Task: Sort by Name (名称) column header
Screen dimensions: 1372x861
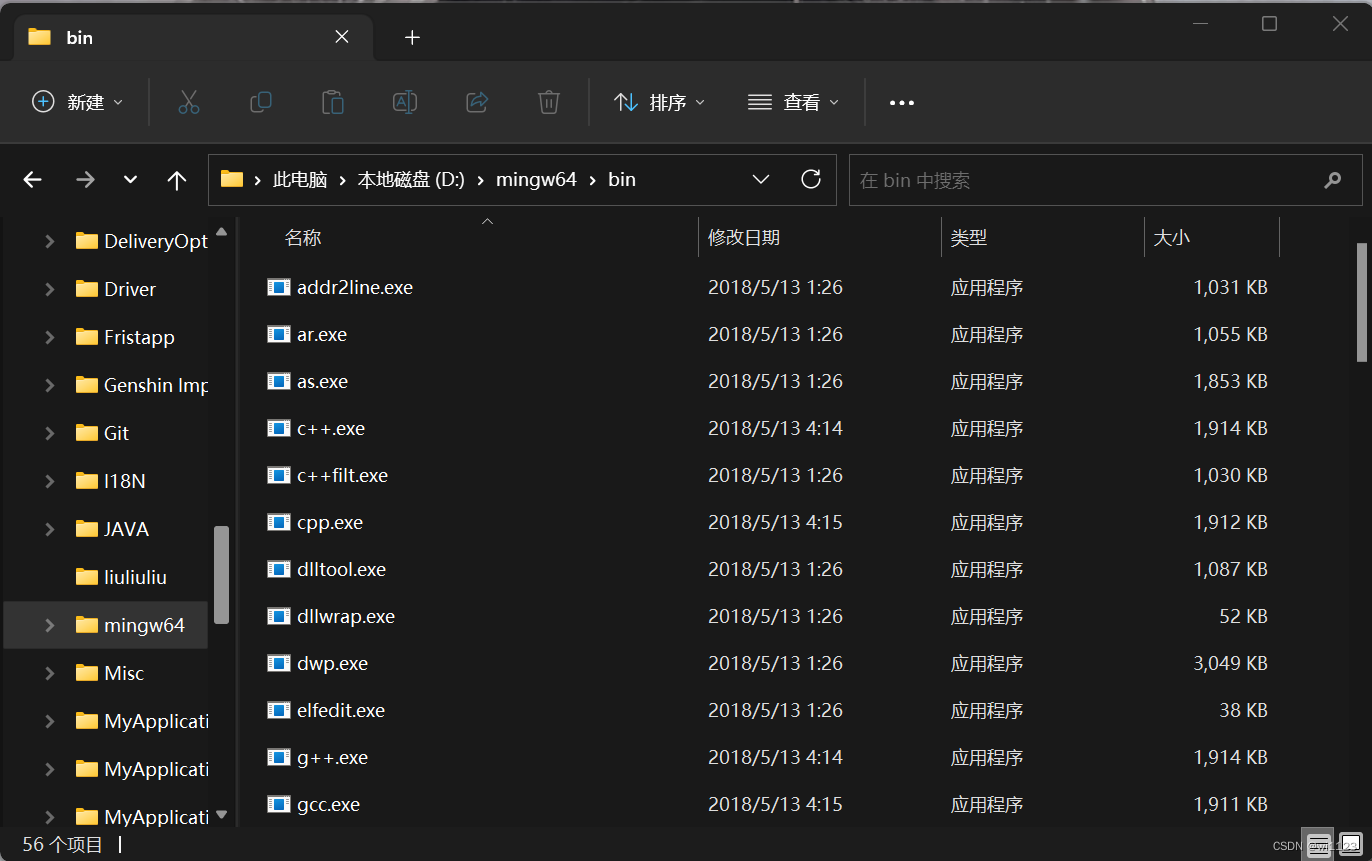Action: point(303,238)
